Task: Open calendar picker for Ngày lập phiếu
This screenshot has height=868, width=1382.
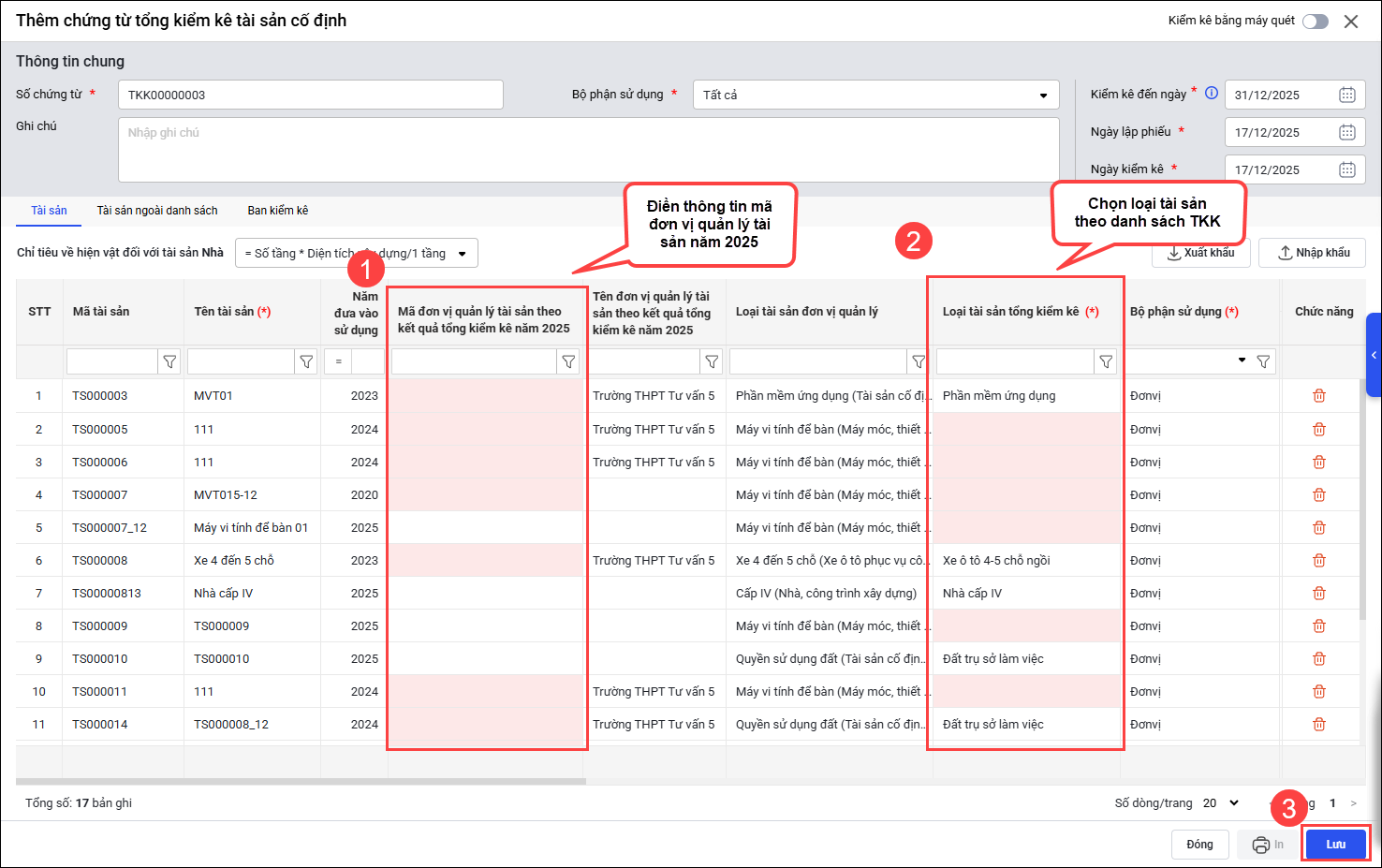Action: pos(1346,132)
